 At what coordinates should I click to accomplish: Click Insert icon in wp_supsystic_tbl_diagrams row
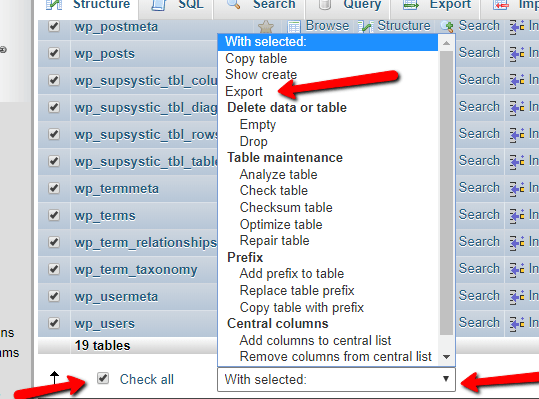pyautogui.click(x=517, y=108)
